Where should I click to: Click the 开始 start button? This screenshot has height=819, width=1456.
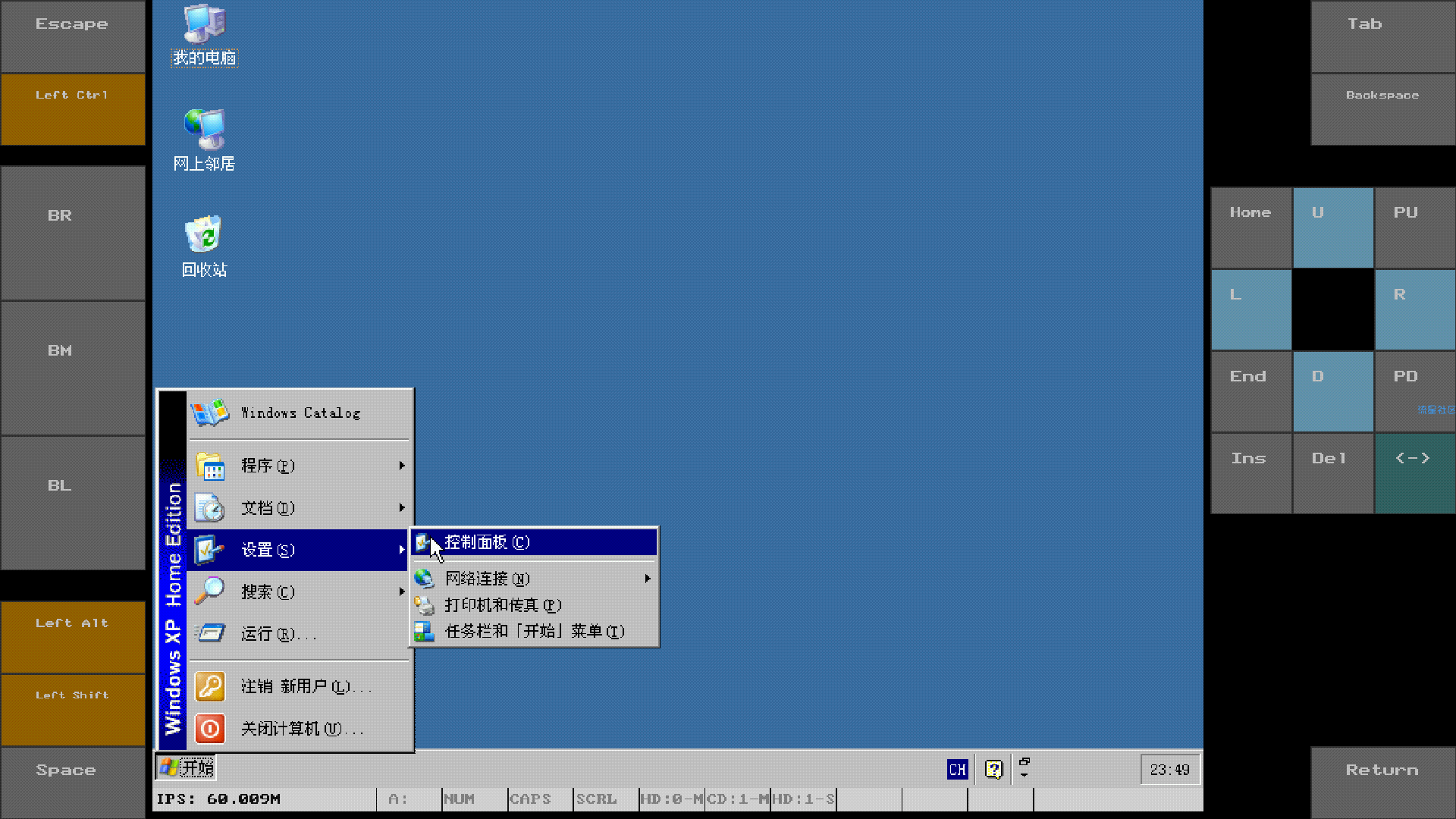[x=187, y=768]
